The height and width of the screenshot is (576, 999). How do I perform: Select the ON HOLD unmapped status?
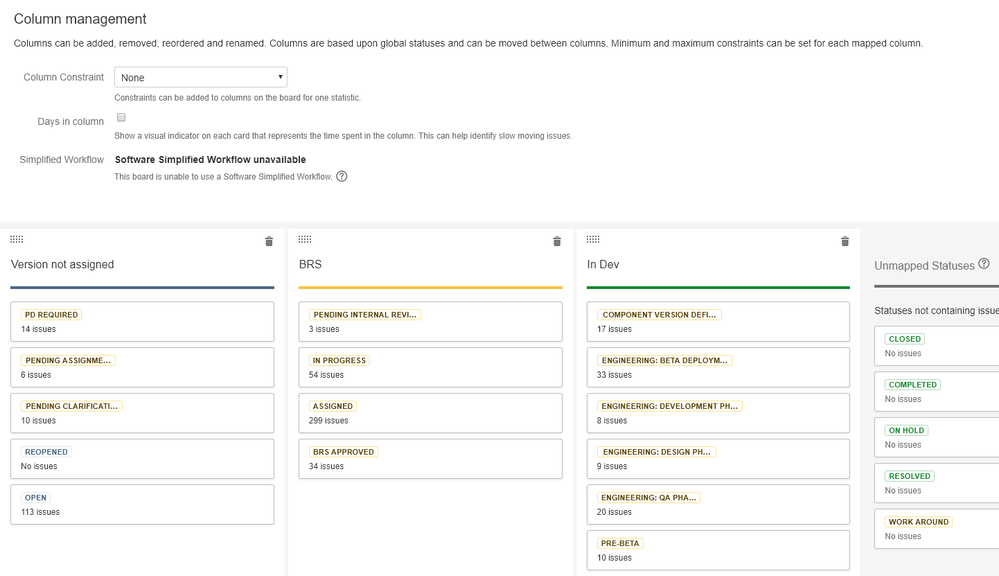pos(937,437)
